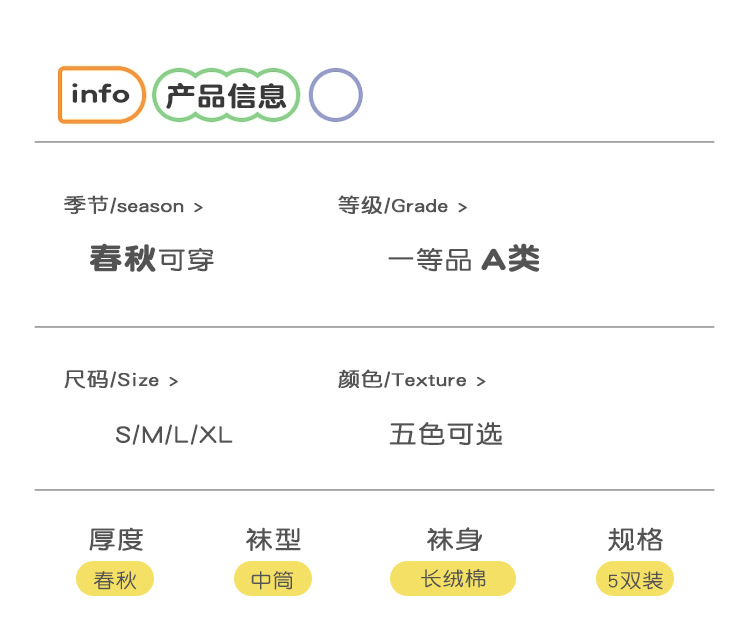This screenshot has width=750, height=642.
Task: Click the 厚度 heading
Action: pyautogui.click(x=116, y=540)
